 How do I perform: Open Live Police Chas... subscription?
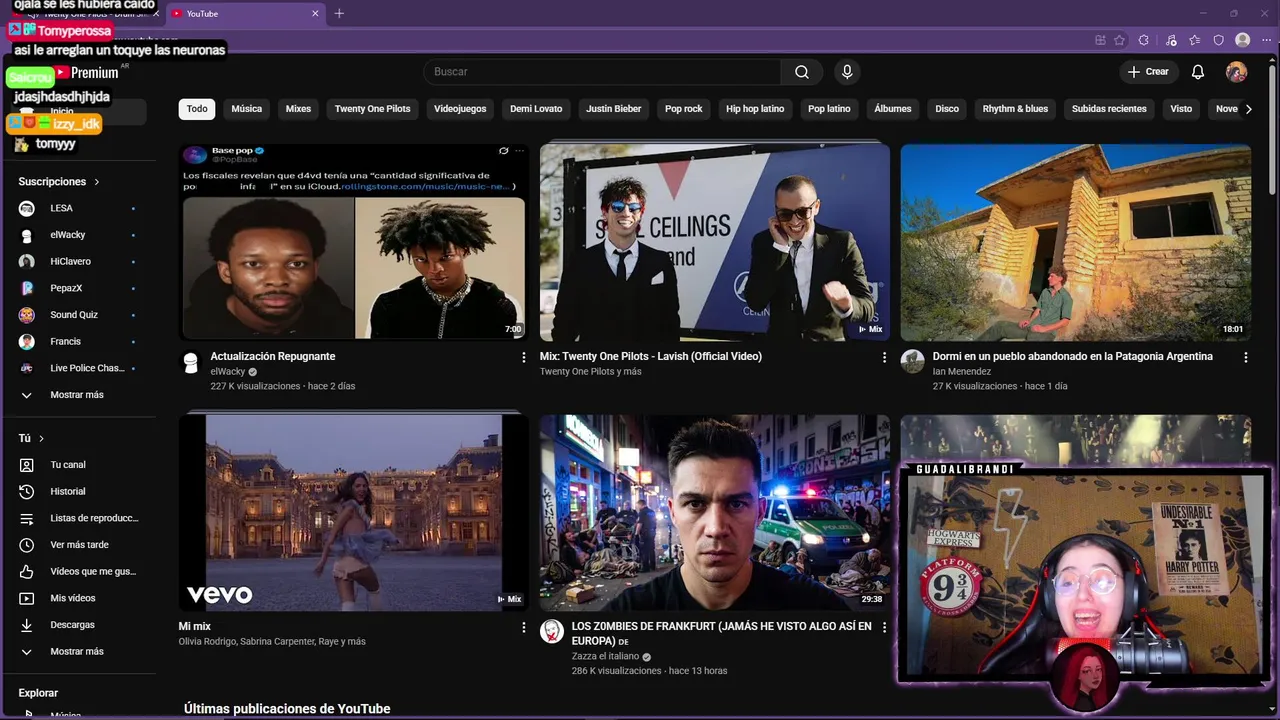pyautogui.click(x=78, y=368)
